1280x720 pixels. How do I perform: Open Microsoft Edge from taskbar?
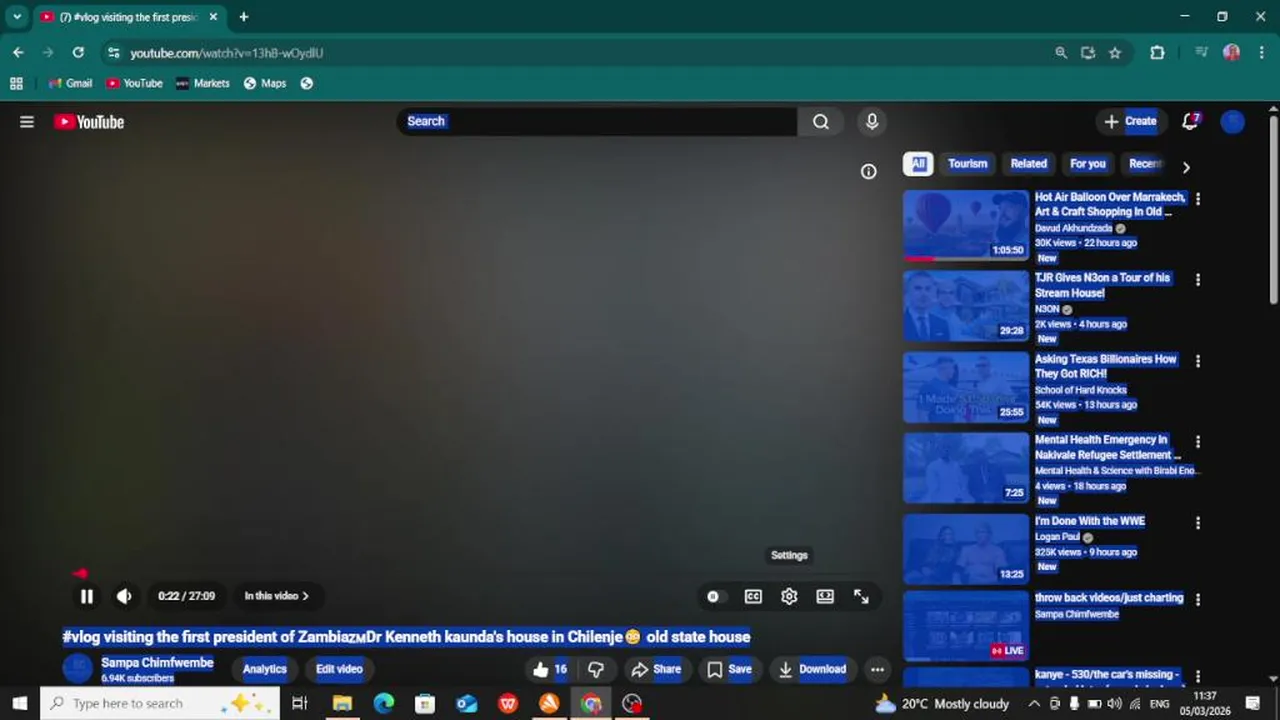(x=384, y=704)
